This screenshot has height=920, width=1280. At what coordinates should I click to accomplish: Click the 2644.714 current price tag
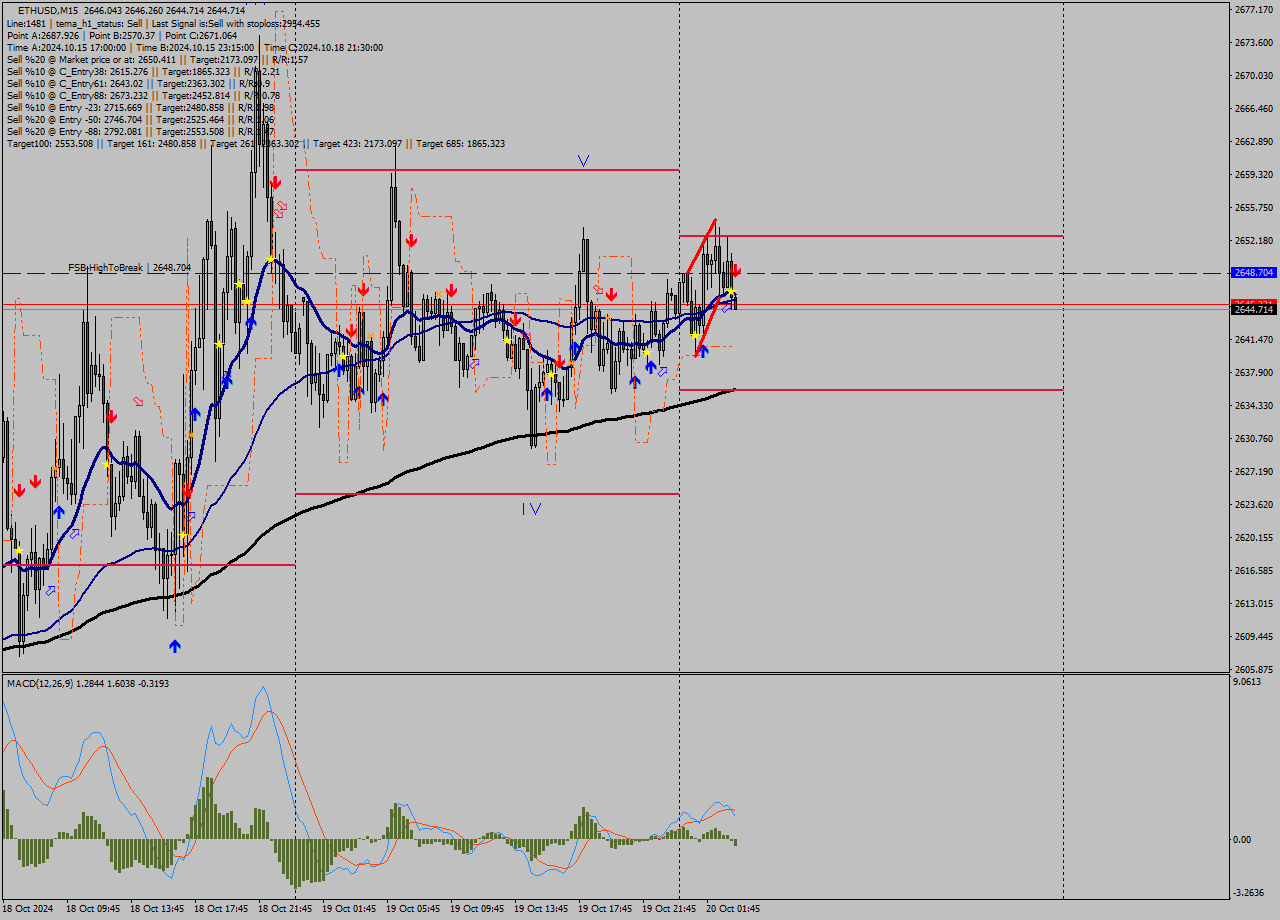1253,309
